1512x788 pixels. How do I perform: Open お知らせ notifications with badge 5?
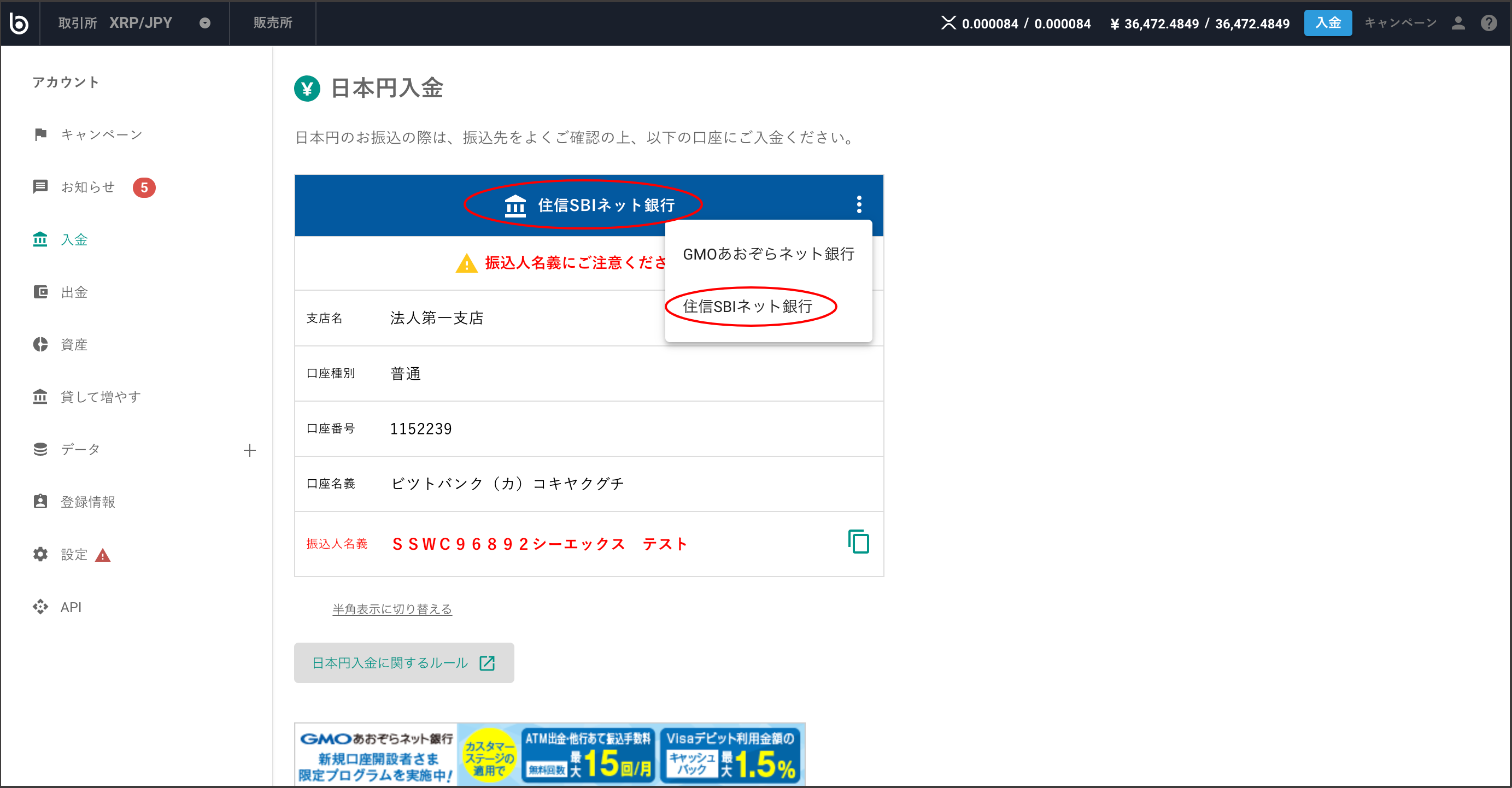tap(39, 186)
